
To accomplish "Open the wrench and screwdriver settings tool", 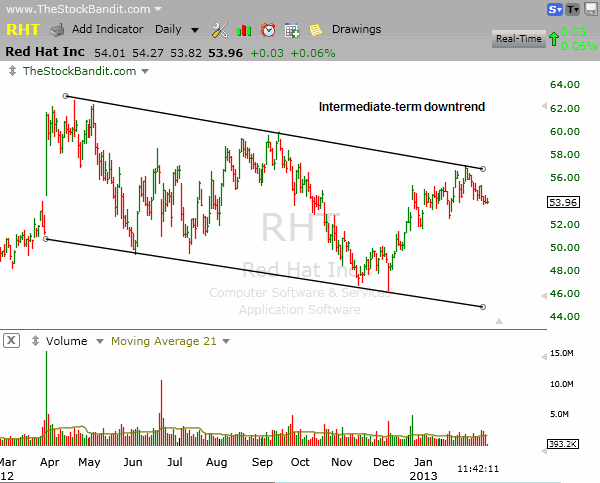I will [220, 30].
